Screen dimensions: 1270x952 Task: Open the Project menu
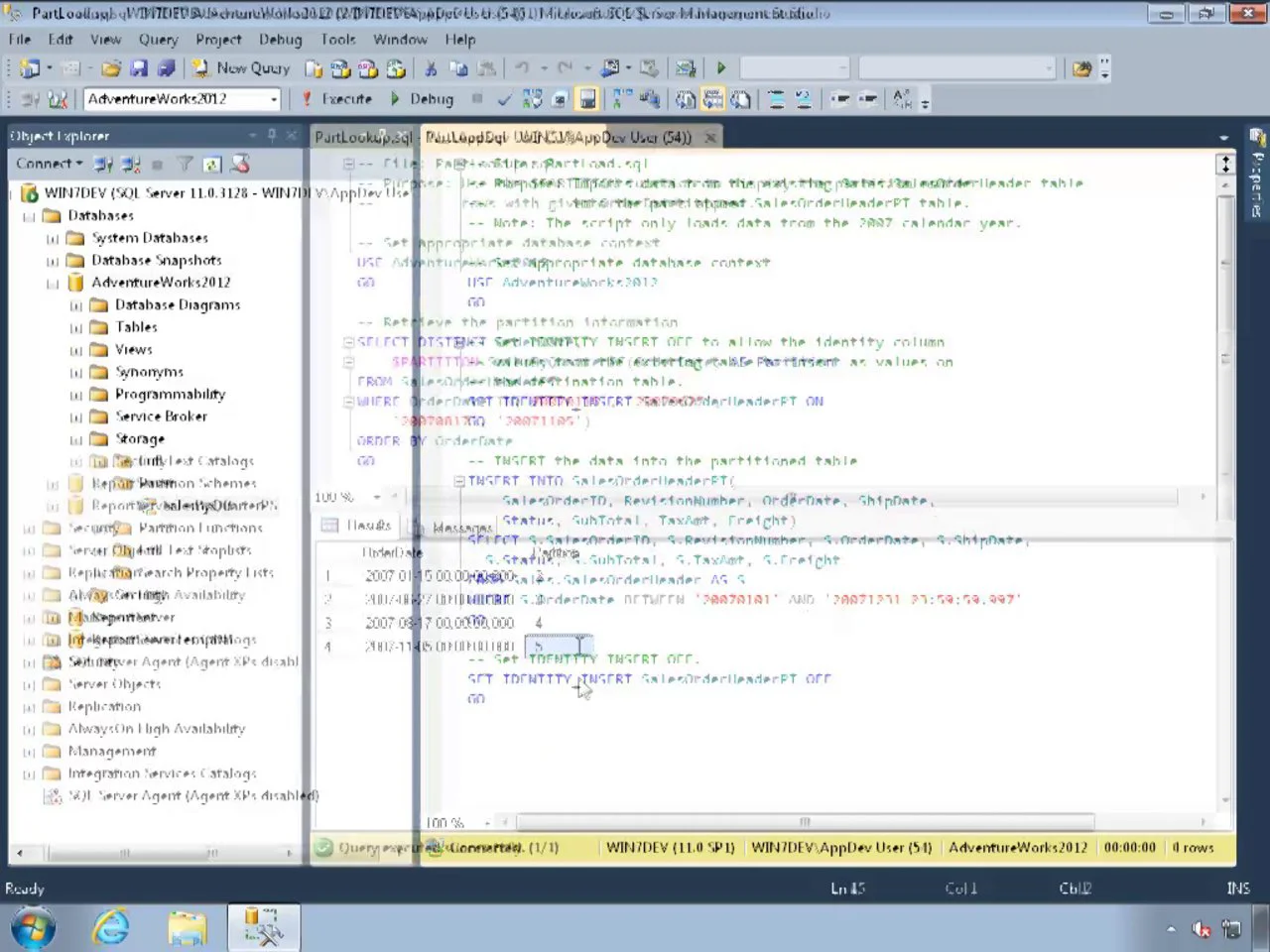pos(218,40)
